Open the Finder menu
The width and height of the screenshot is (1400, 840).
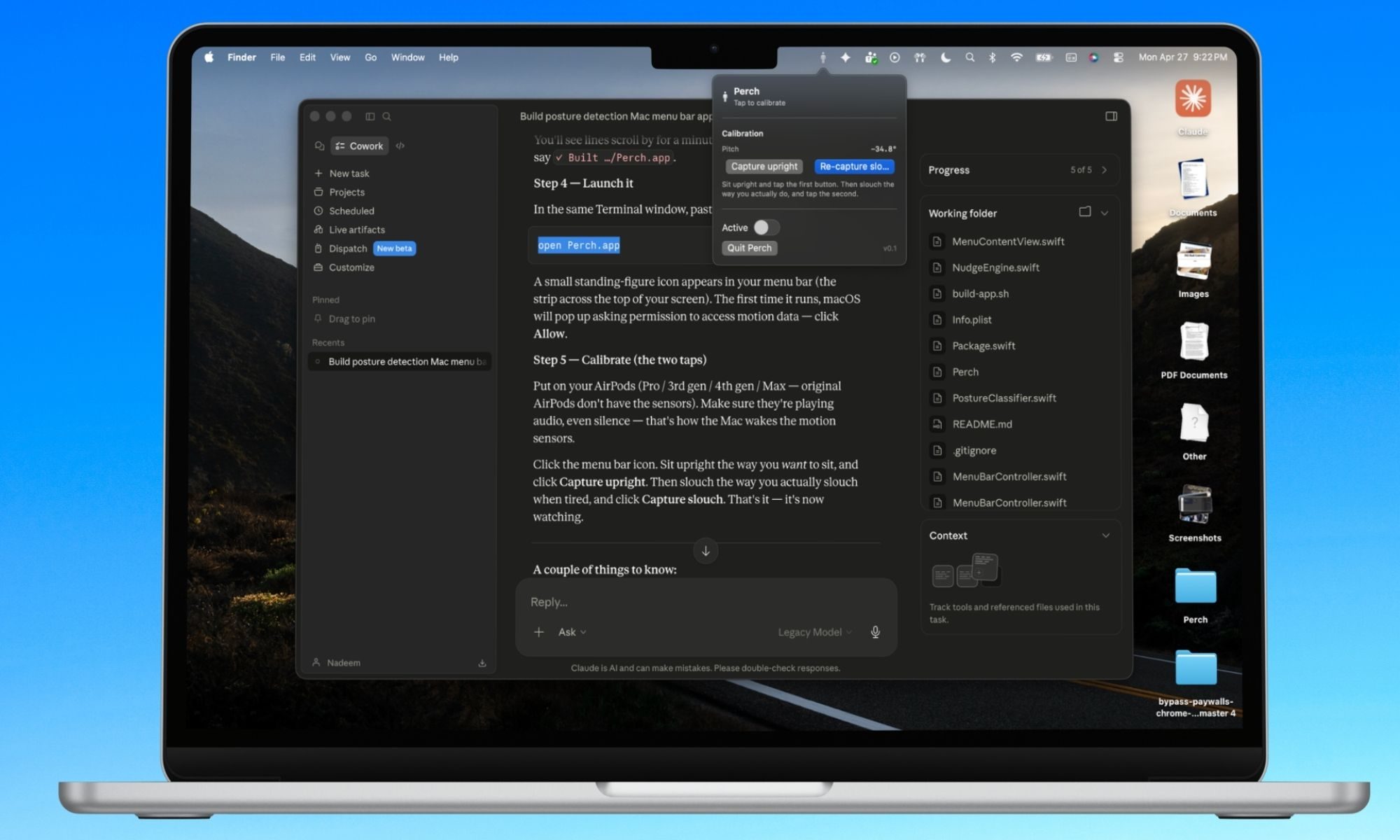pos(241,57)
